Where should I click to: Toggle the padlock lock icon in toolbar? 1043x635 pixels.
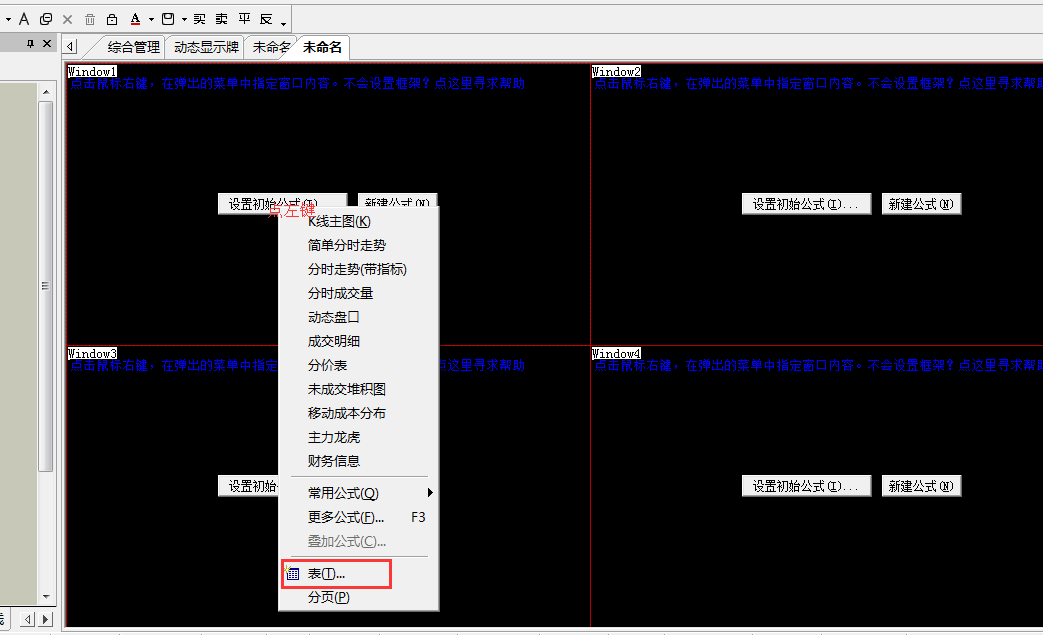pos(112,19)
